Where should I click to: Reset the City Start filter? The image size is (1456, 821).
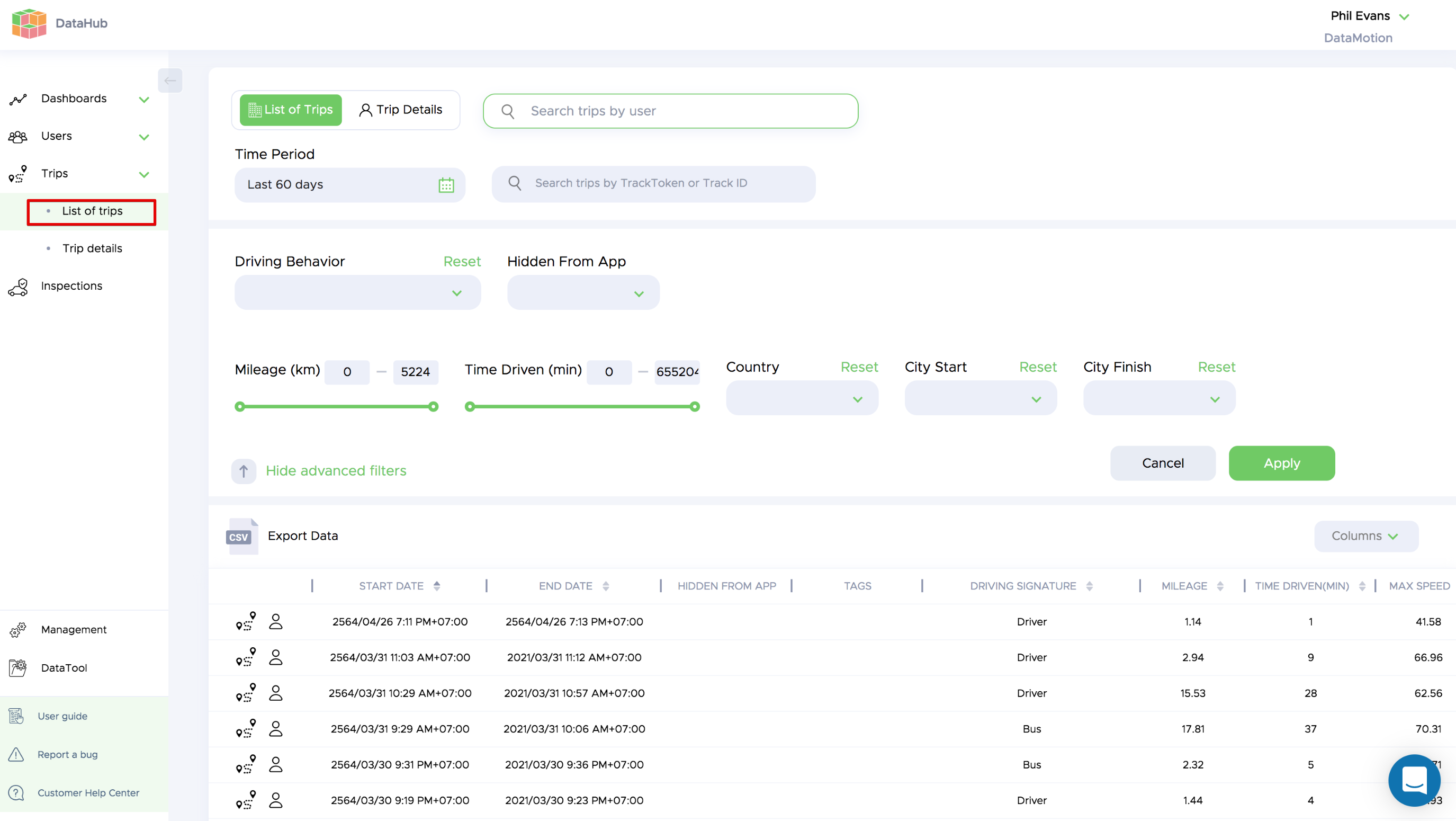(x=1038, y=367)
